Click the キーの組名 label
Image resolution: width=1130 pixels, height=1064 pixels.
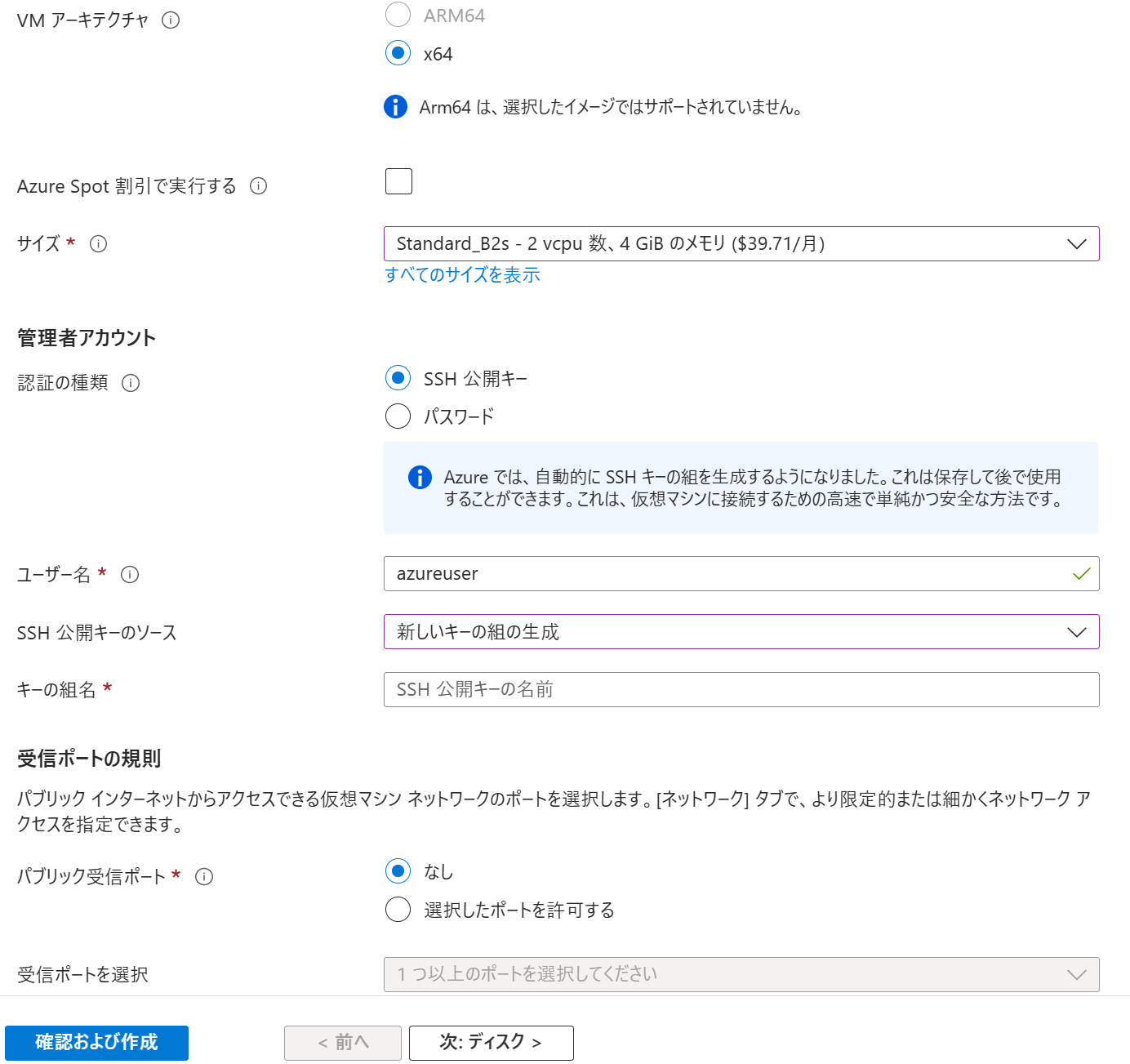pyautogui.click(x=56, y=690)
